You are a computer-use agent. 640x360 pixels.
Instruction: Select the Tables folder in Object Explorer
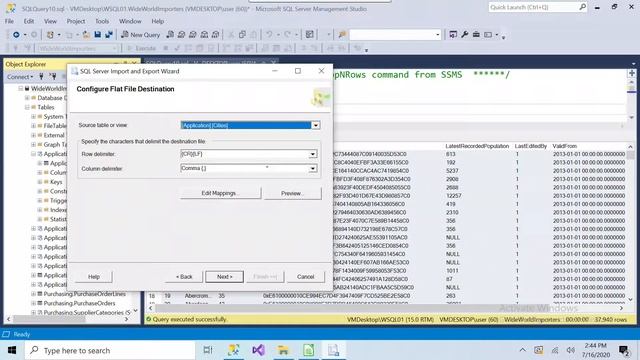(45, 107)
